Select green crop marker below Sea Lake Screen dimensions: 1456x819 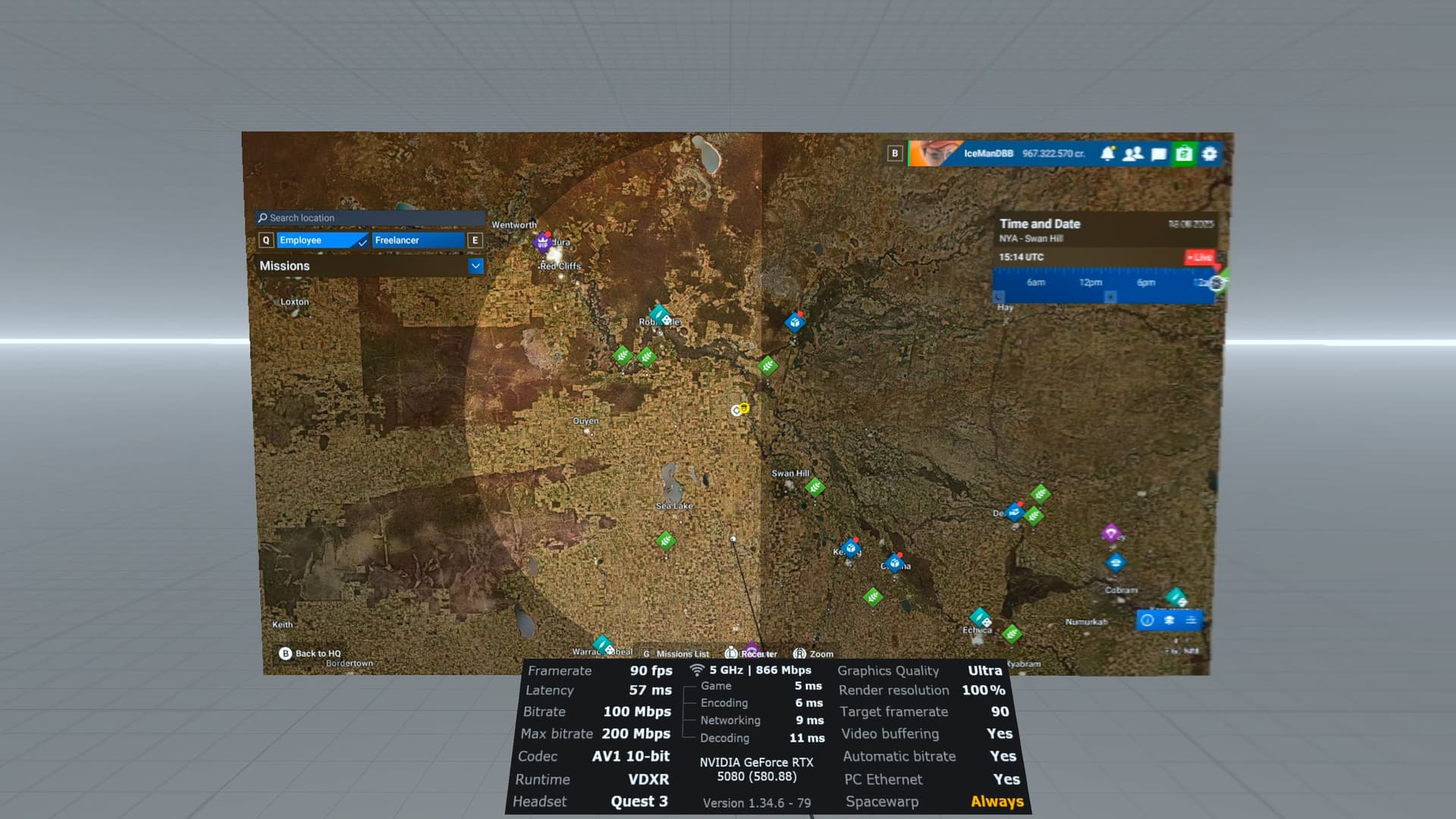pyautogui.click(x=665, y=541)
